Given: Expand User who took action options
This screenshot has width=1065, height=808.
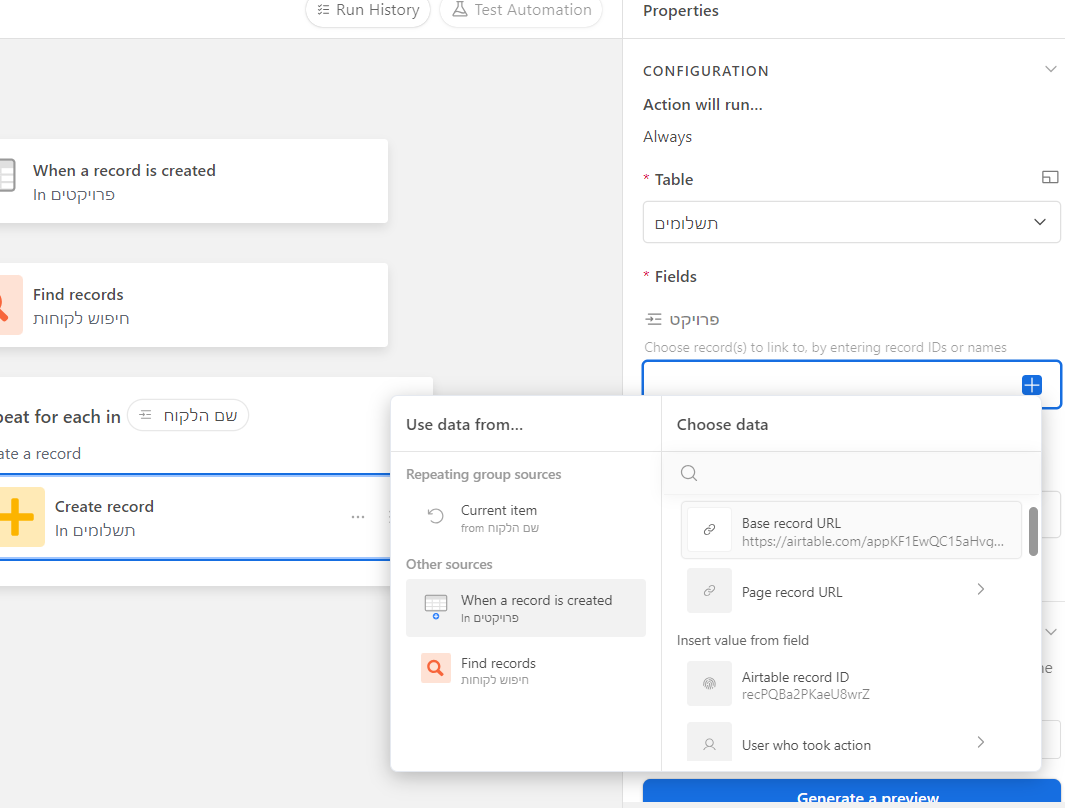Looking at the screenshot, I should click(980, 742).
